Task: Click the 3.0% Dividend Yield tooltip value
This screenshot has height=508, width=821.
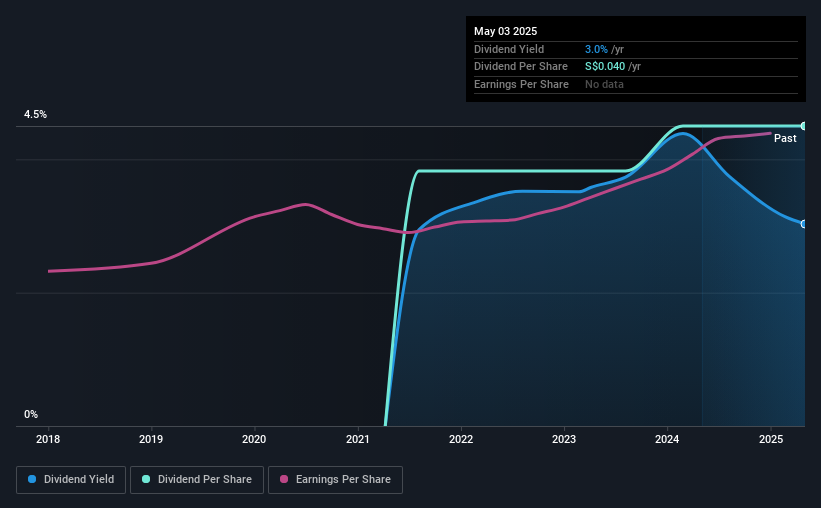Action: coord(596,49)
